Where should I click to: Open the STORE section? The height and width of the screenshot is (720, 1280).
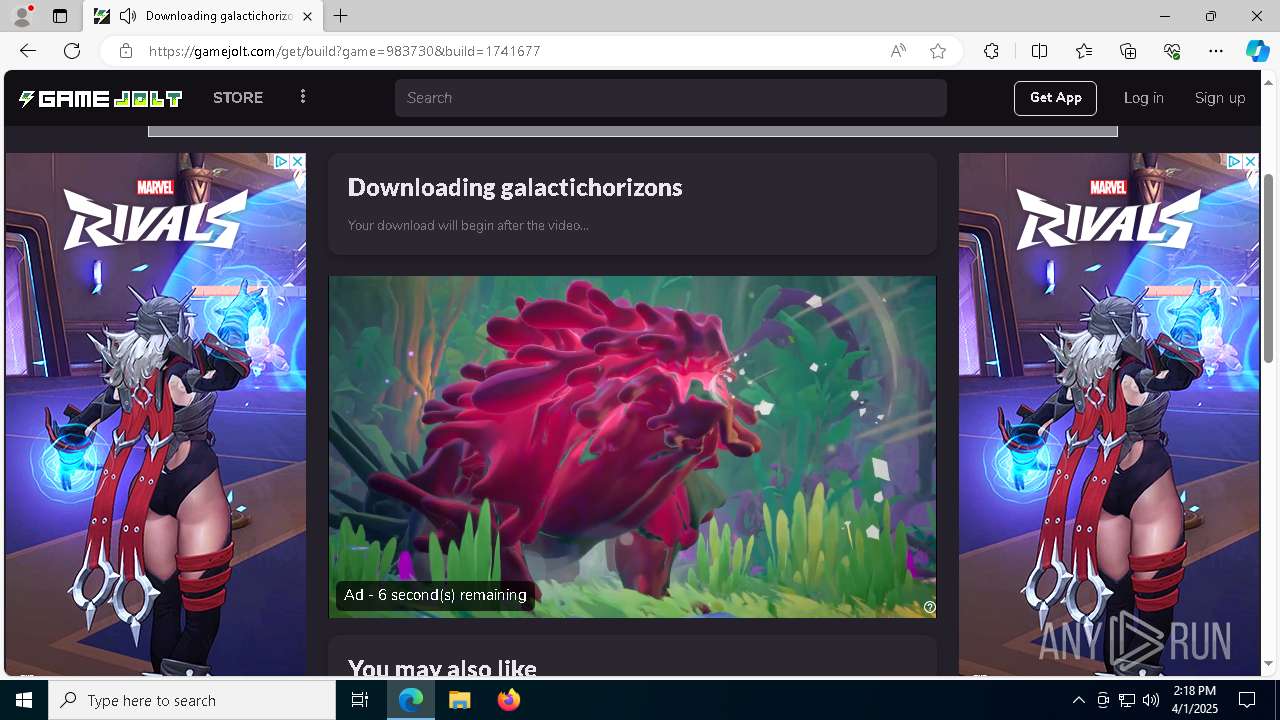[x=238, y=98]
